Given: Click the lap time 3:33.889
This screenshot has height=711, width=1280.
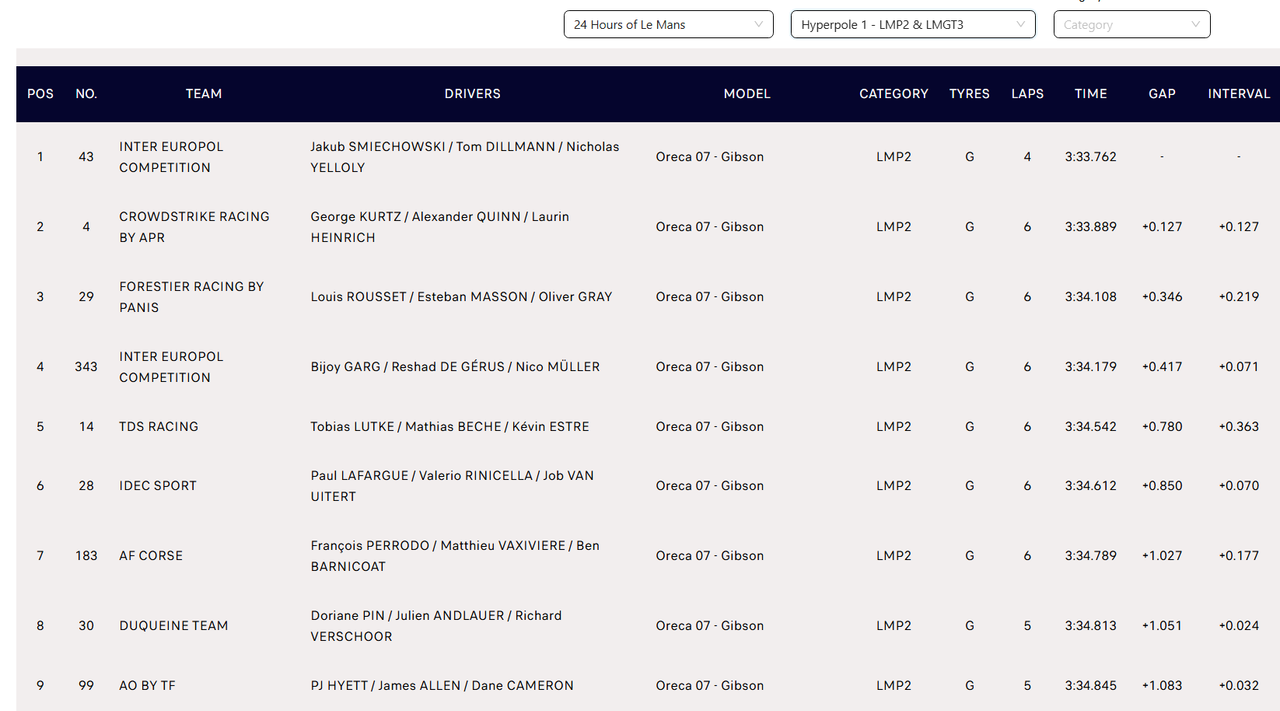Looking at the screenshot, I should pyautogui.click(x=1091, y=227).
